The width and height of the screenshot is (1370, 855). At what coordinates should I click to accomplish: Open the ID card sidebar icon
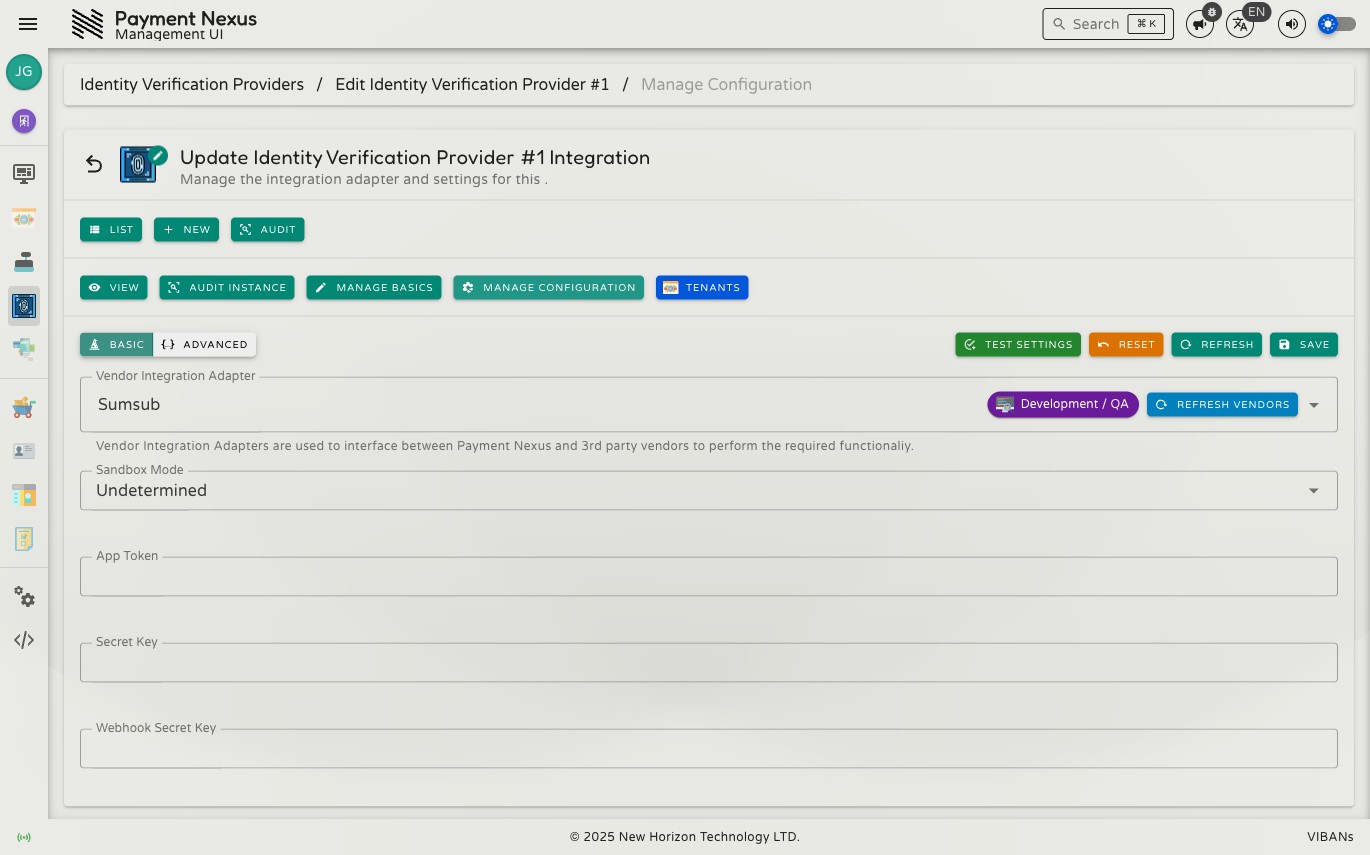[24, 451]
